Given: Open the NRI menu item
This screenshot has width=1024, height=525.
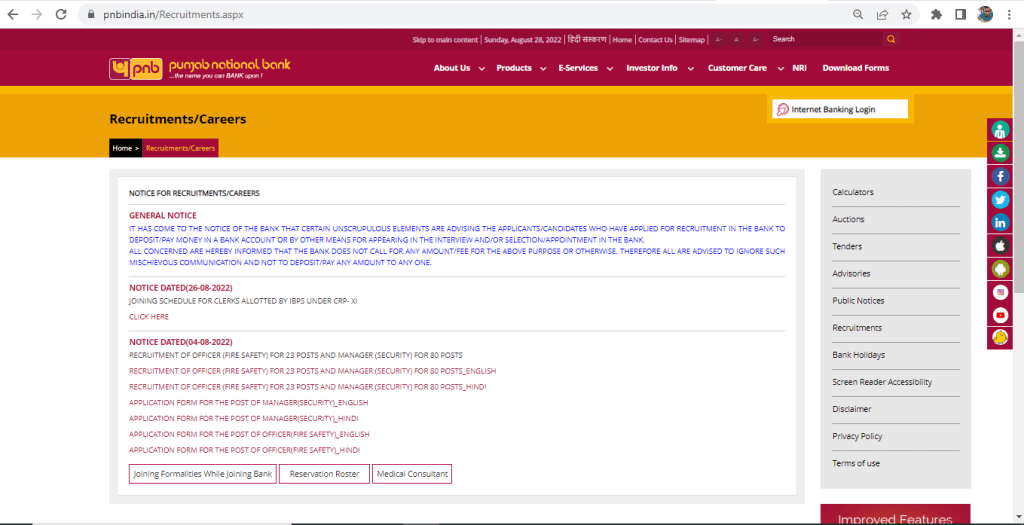Looking at the screenshot, I should point(799,68).
